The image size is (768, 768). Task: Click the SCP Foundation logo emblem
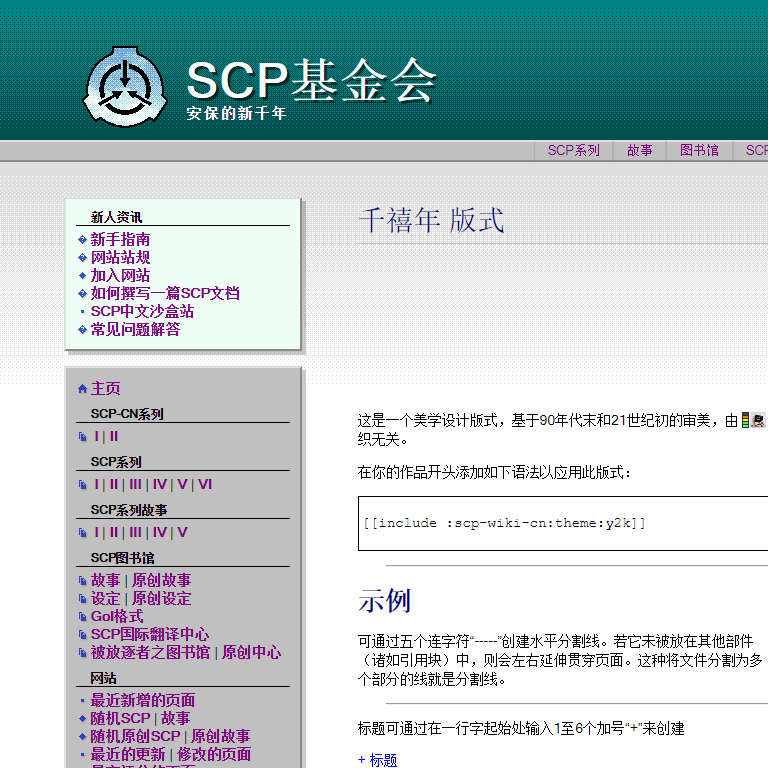[125, 85]
